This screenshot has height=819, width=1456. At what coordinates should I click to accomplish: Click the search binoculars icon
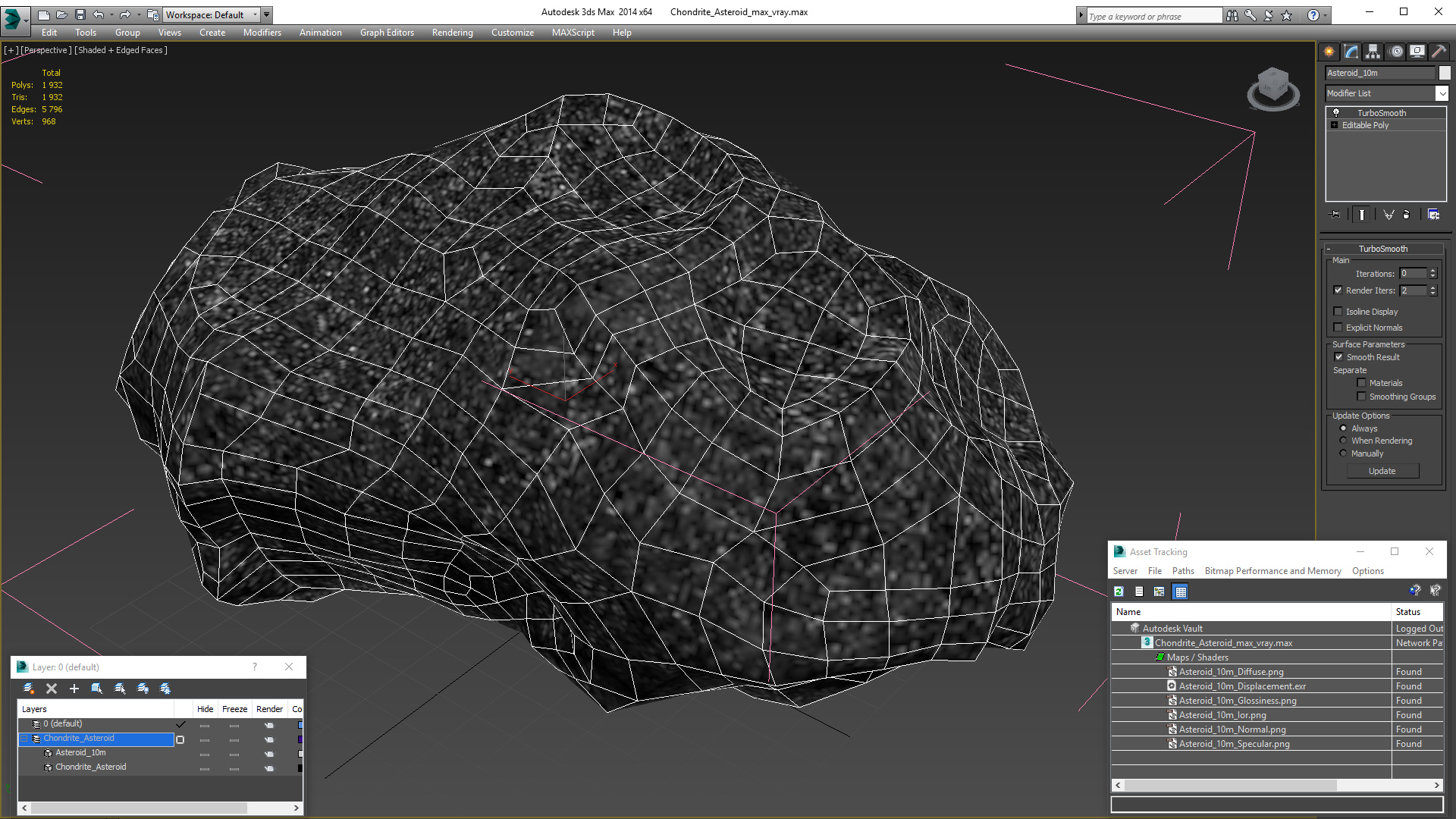tap(1232, 15)
